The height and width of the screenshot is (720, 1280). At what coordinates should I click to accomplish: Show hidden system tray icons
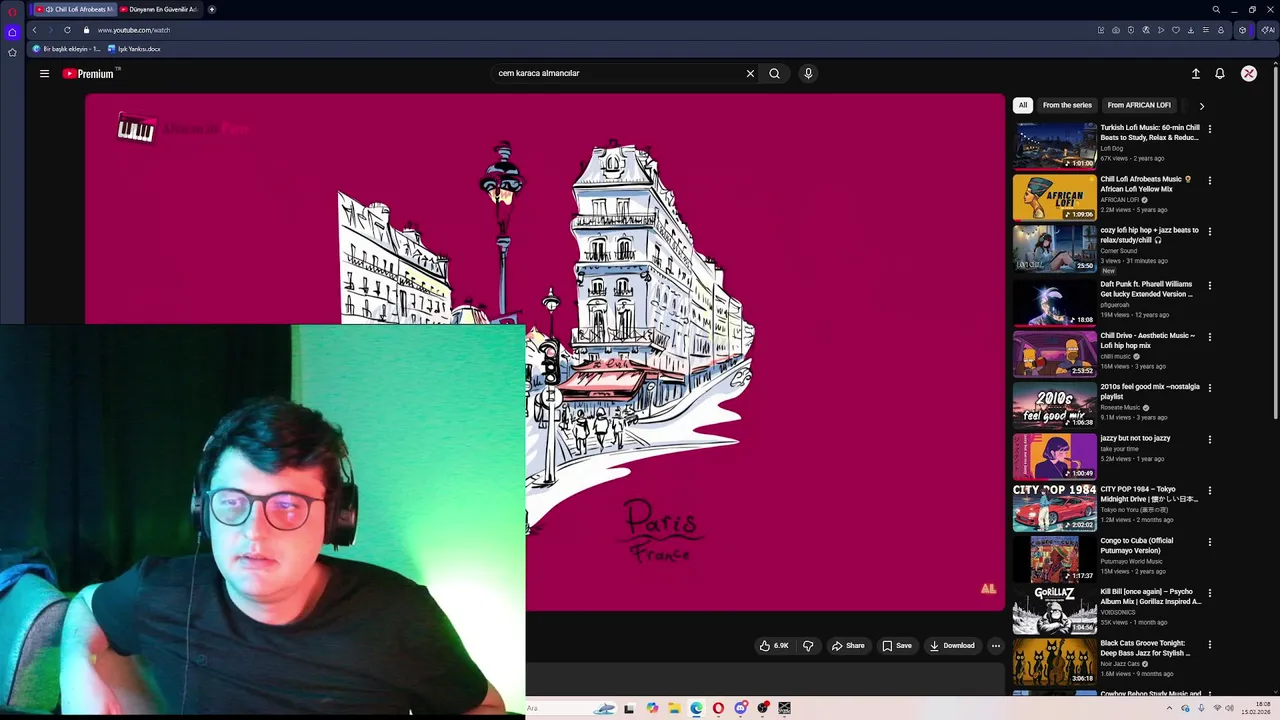[1170, 708]
